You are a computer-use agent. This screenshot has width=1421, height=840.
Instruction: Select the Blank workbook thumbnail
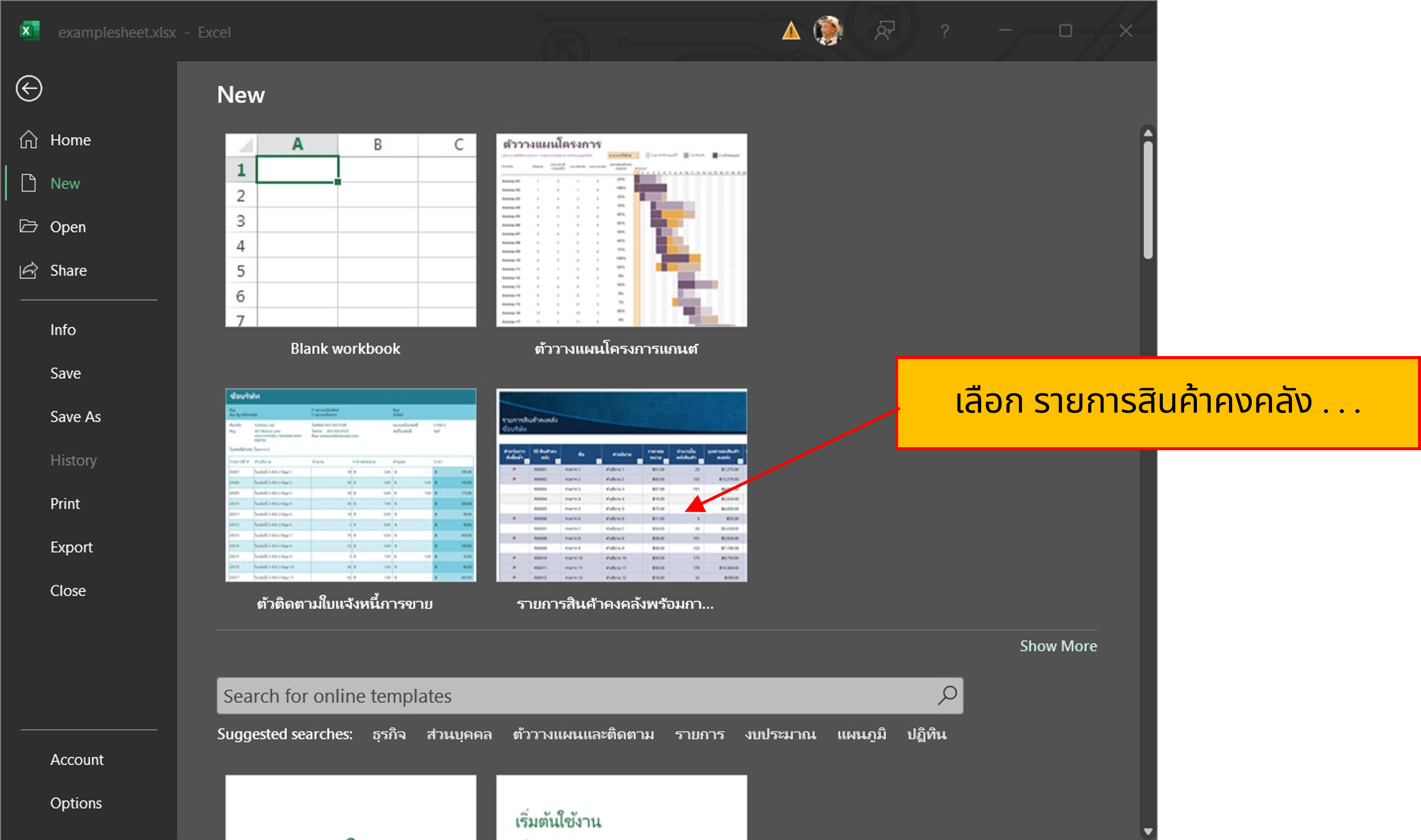[350, 230]
